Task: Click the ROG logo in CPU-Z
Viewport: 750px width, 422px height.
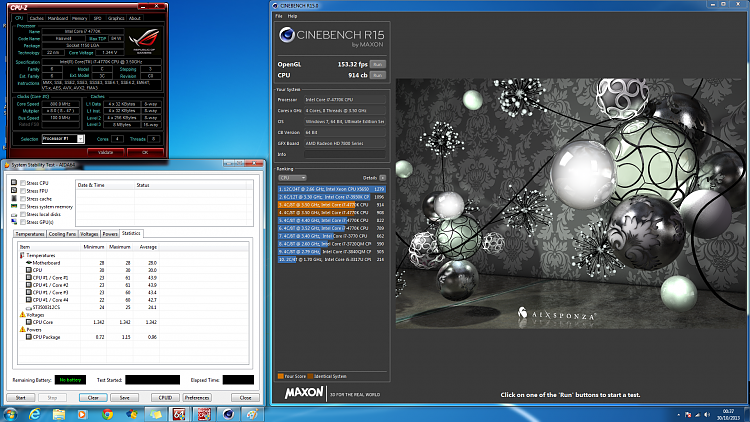Action: [144, 42]
